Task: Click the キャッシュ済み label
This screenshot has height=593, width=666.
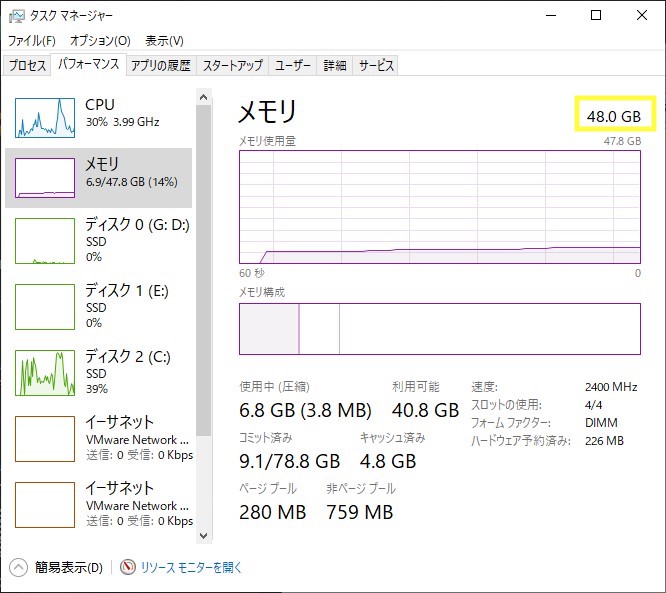Action: tap(392, 438)
